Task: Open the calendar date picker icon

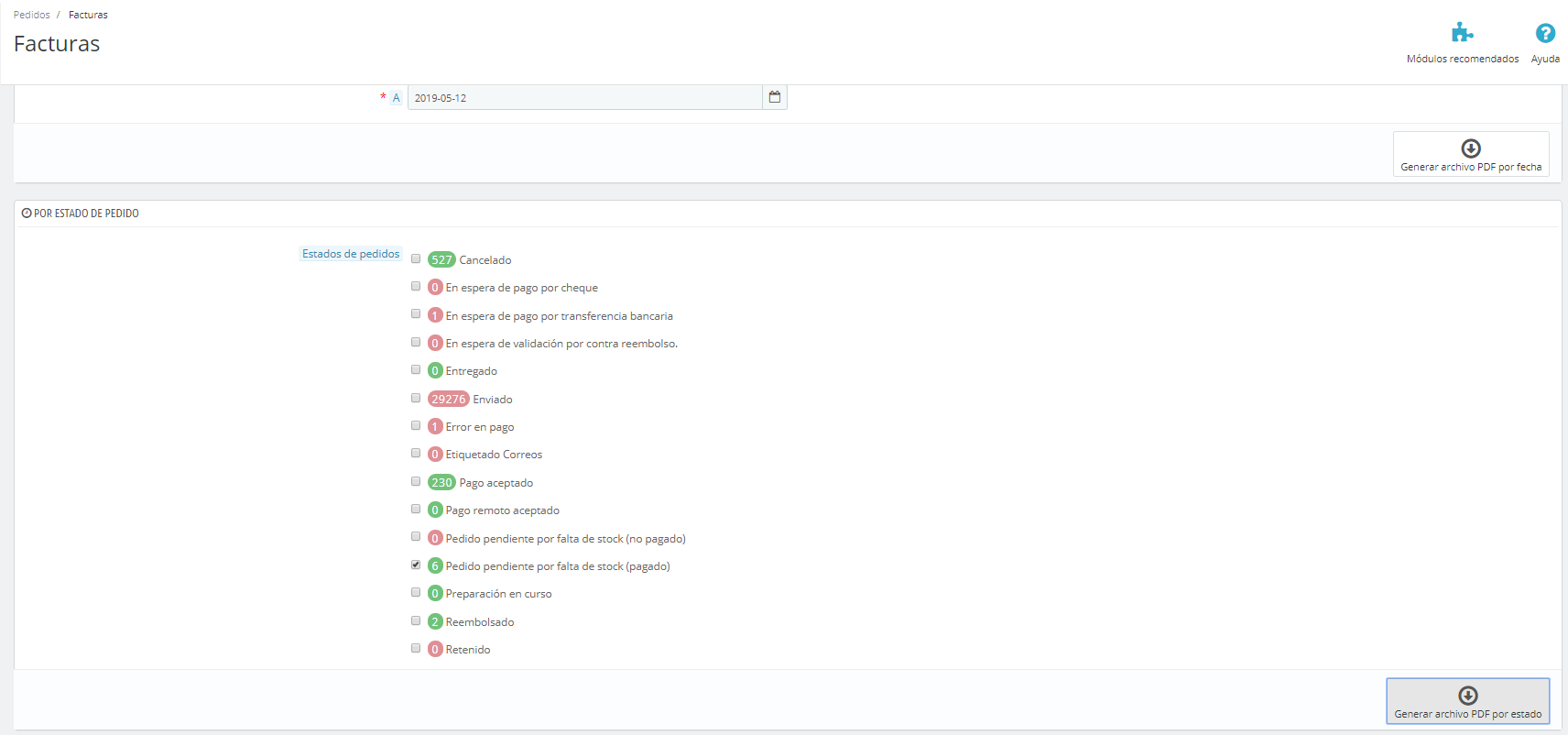Action: 775,97
